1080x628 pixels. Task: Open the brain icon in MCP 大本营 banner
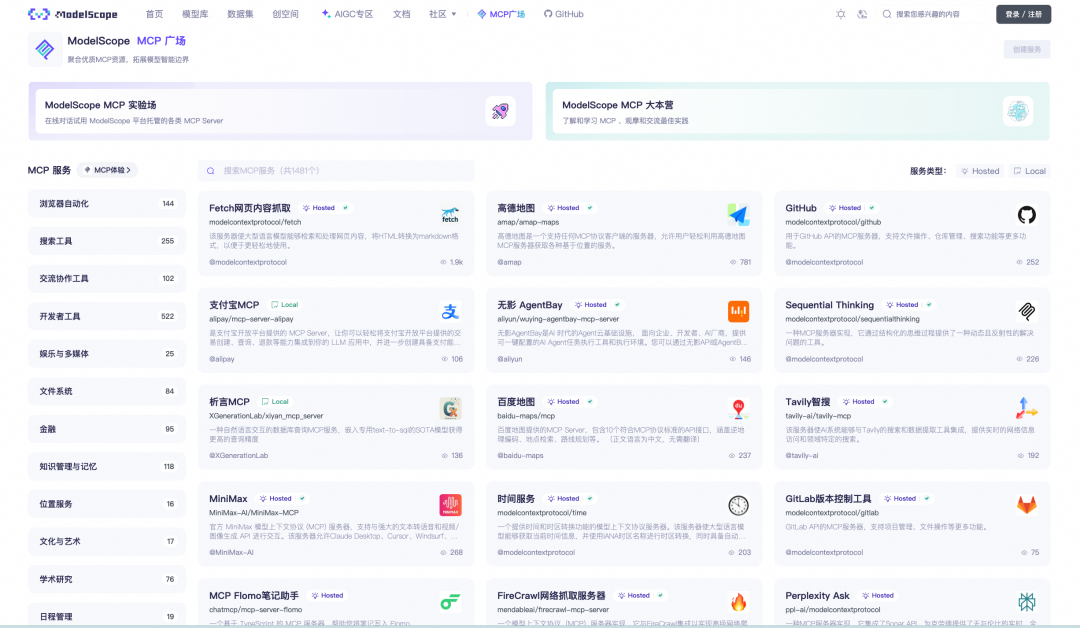pos(1017,111)
